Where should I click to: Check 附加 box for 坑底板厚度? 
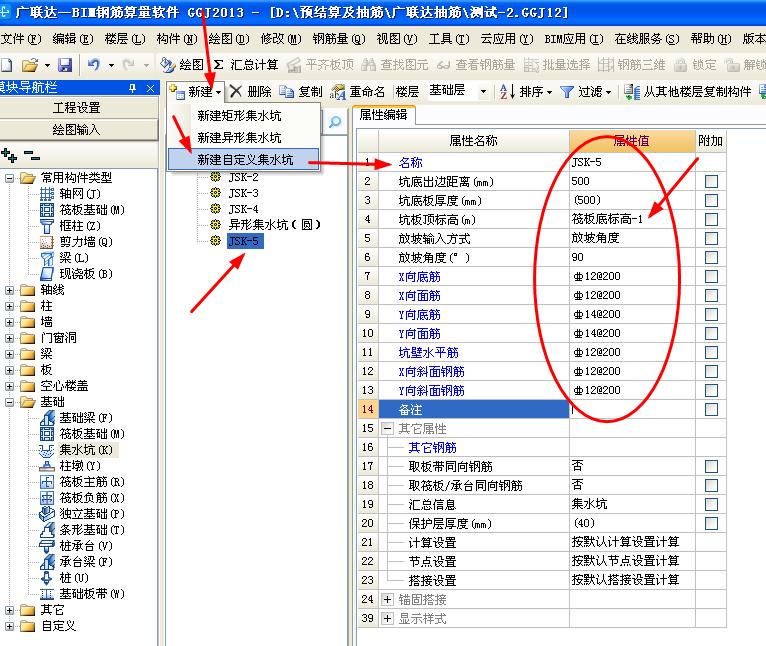pyautogui.click(x=711, y=200)
